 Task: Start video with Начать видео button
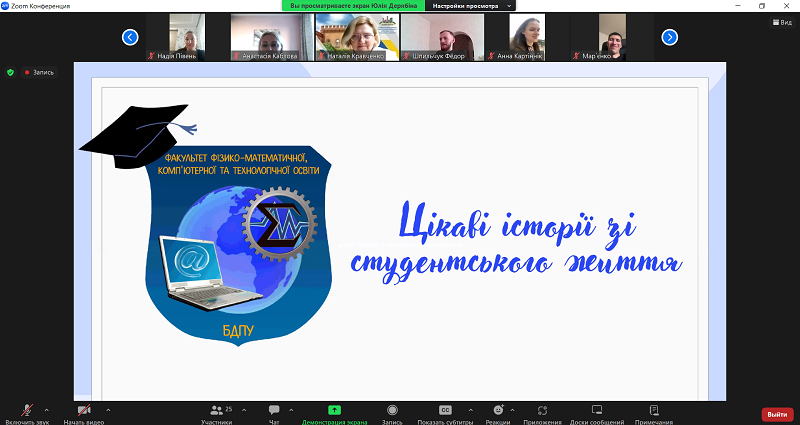point(84,414)
